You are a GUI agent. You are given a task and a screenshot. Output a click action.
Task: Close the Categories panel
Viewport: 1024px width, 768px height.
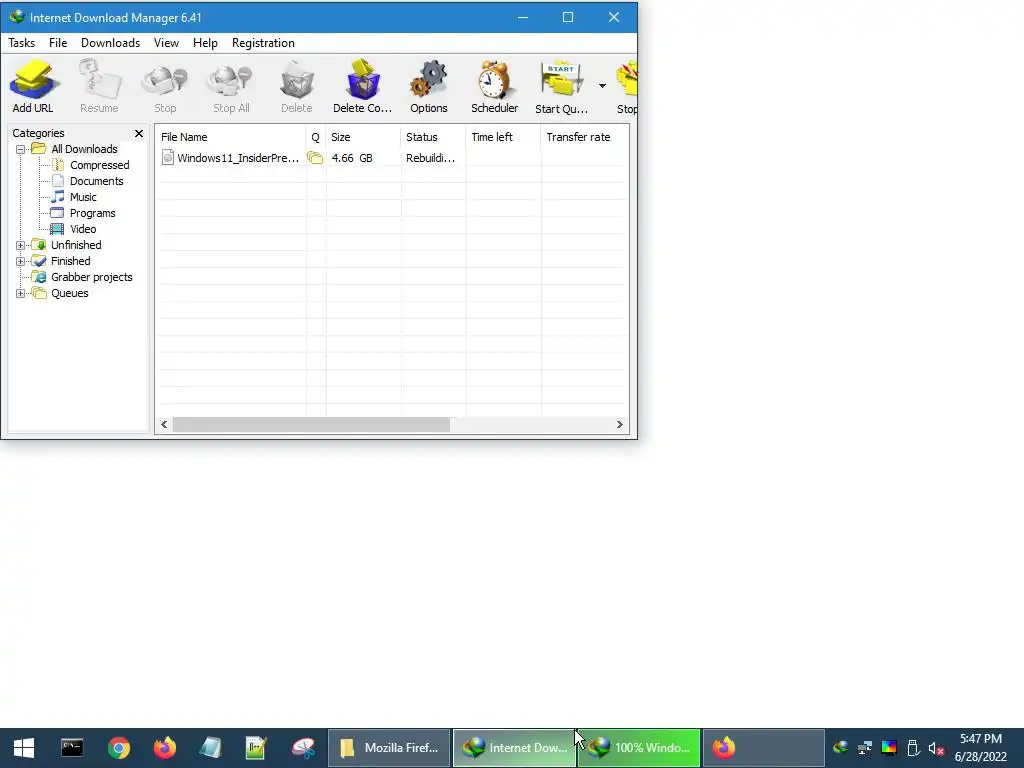(x=138, y=133)
